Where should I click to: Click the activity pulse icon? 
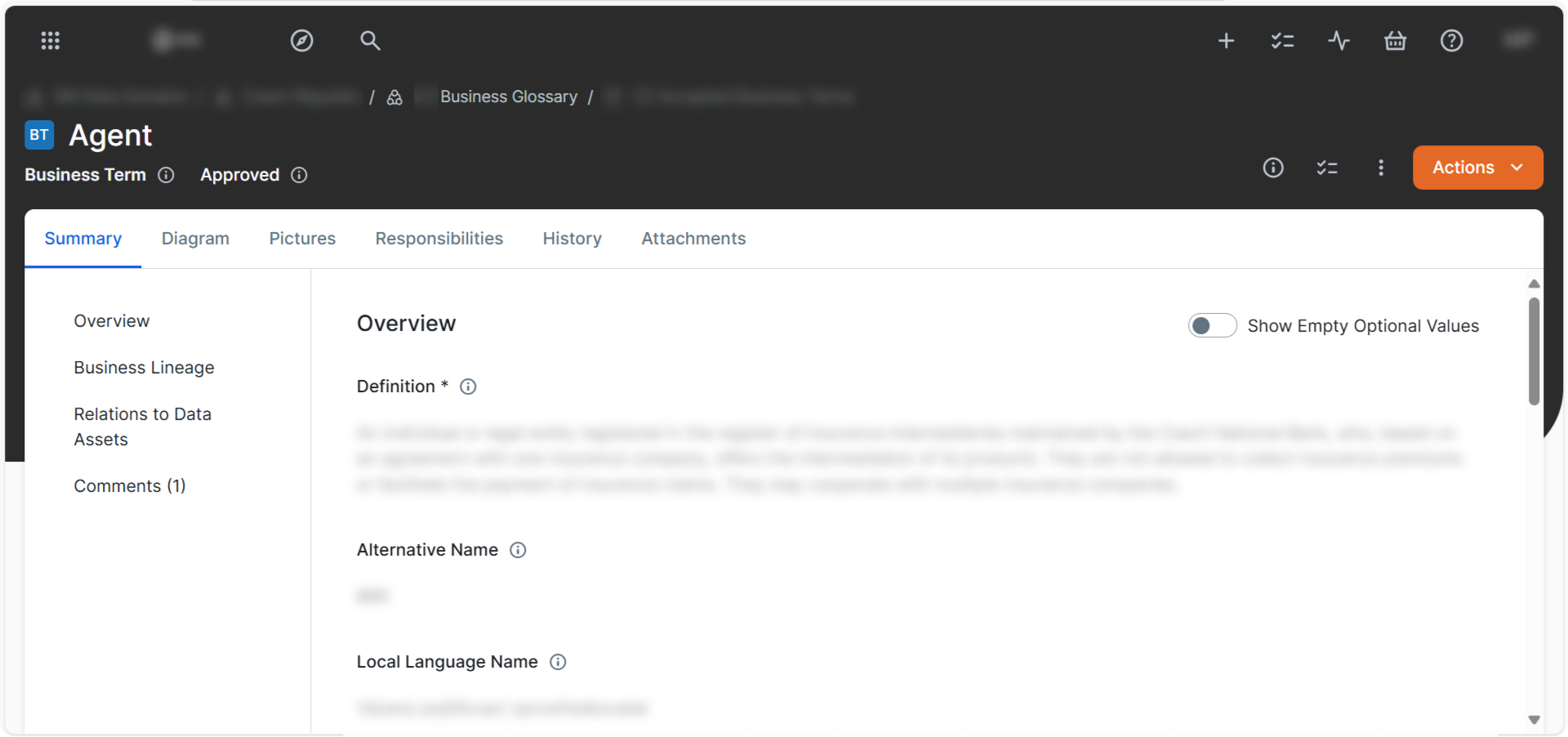[1339, 40]
